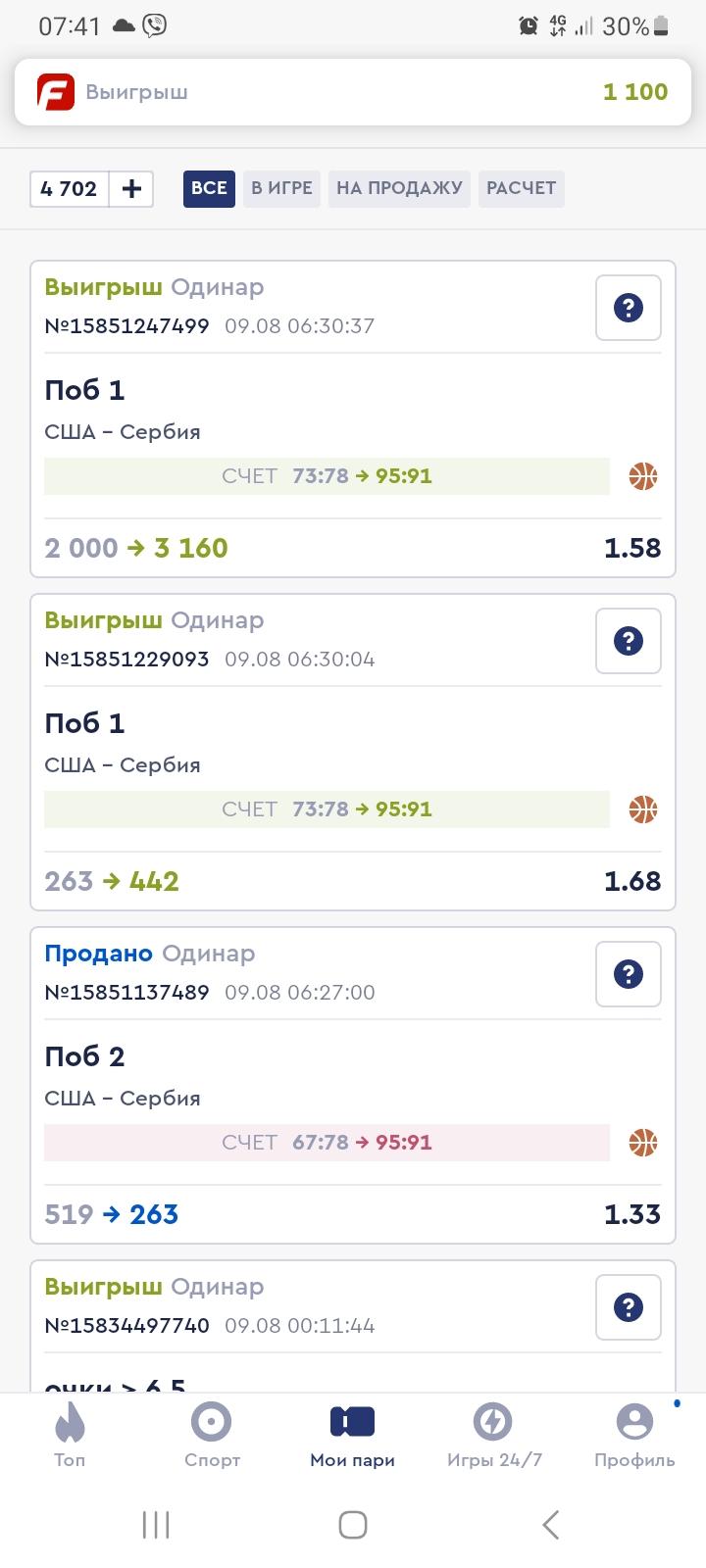706x1568 pixels.
Task: Tap basketball icon on the Поб 2 bet
Action: pos(643,1143)
